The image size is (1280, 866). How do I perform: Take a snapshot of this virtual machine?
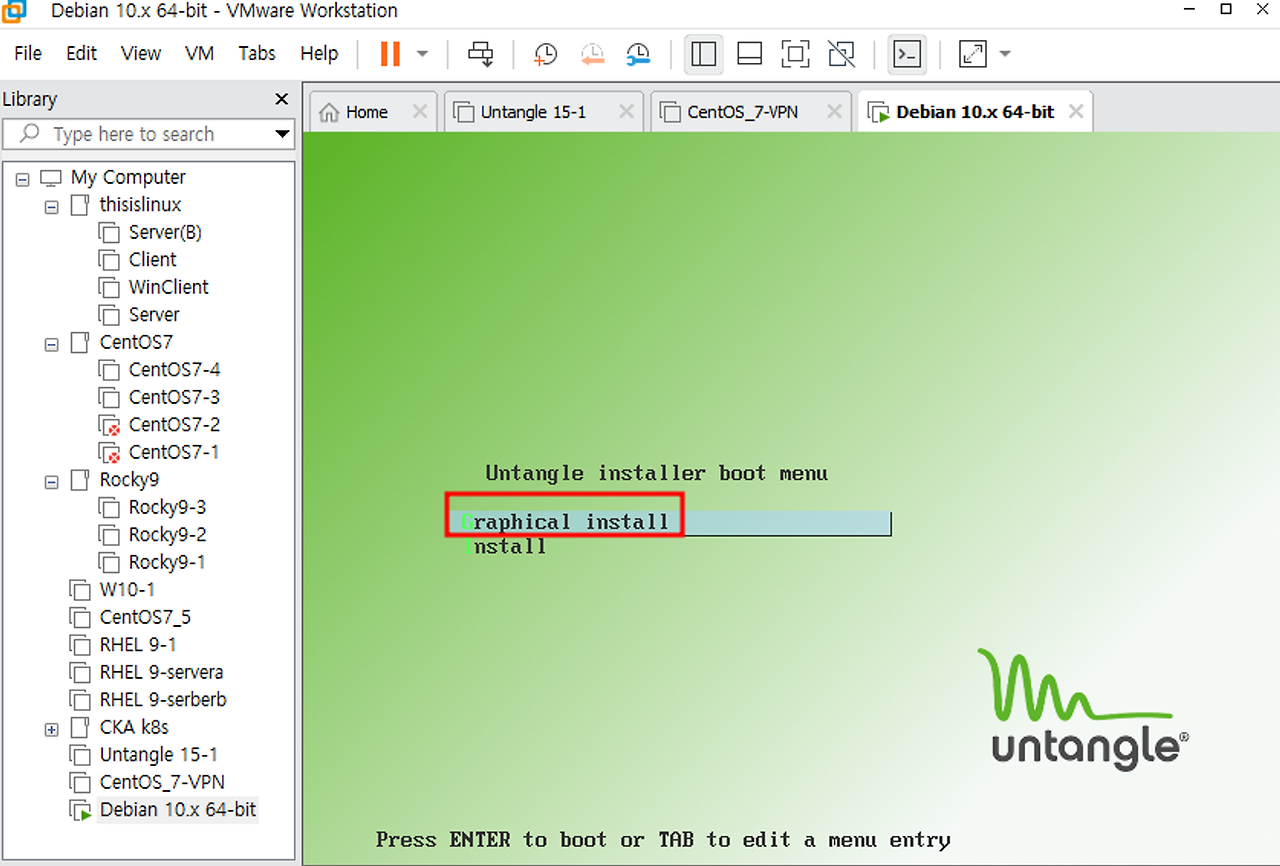(545, 54)
